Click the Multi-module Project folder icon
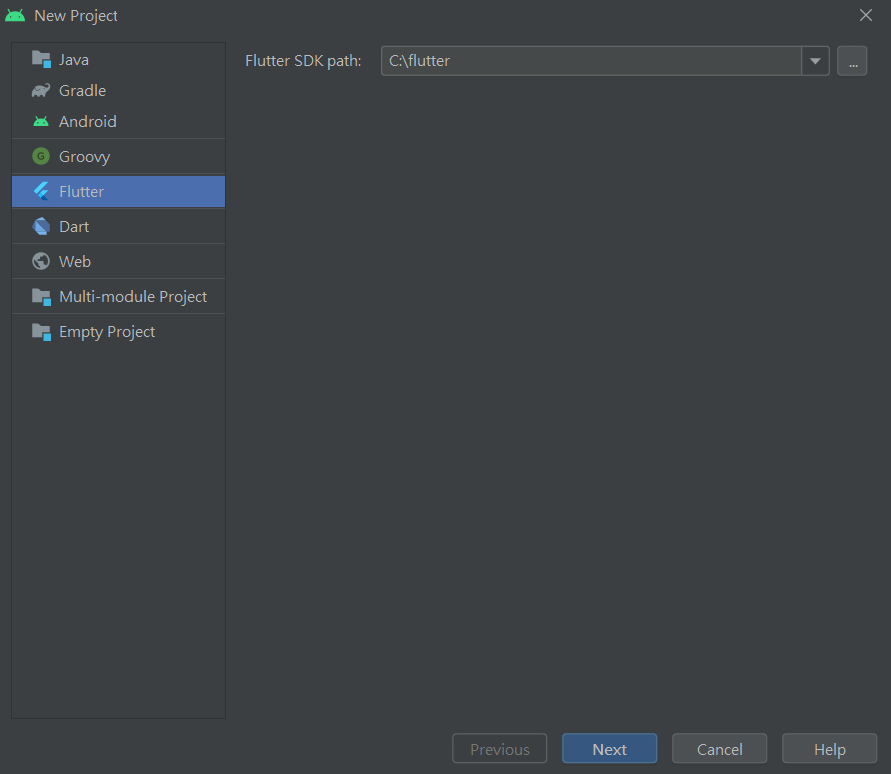This screenshot has width=891, height=774. pos(41,297)
